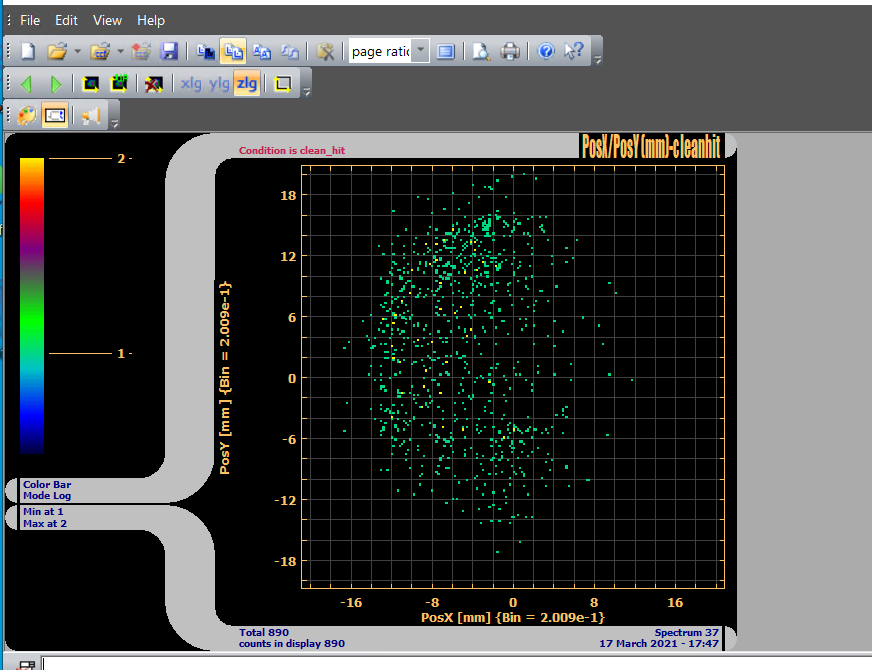The width and height of the screenshot is (872, 670).
Task: Click the blue Help question mark icon
Action: click(546, 51)
